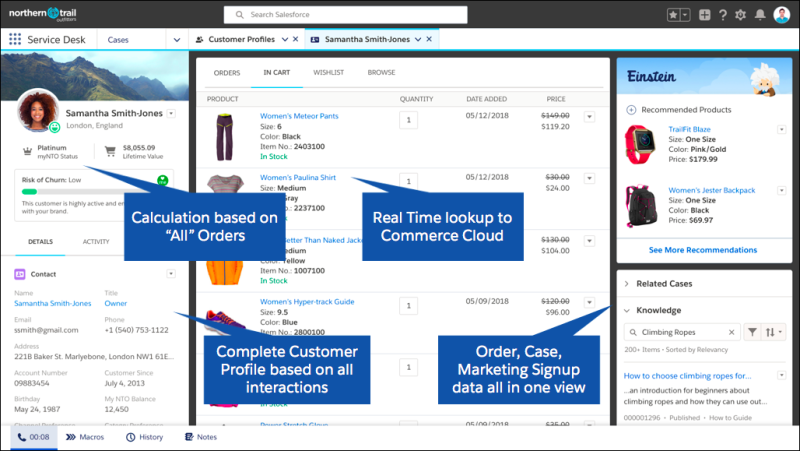The image size is (800, 451).
Task: Select the Cases navigation item
Action: click(x=118, y=40)
